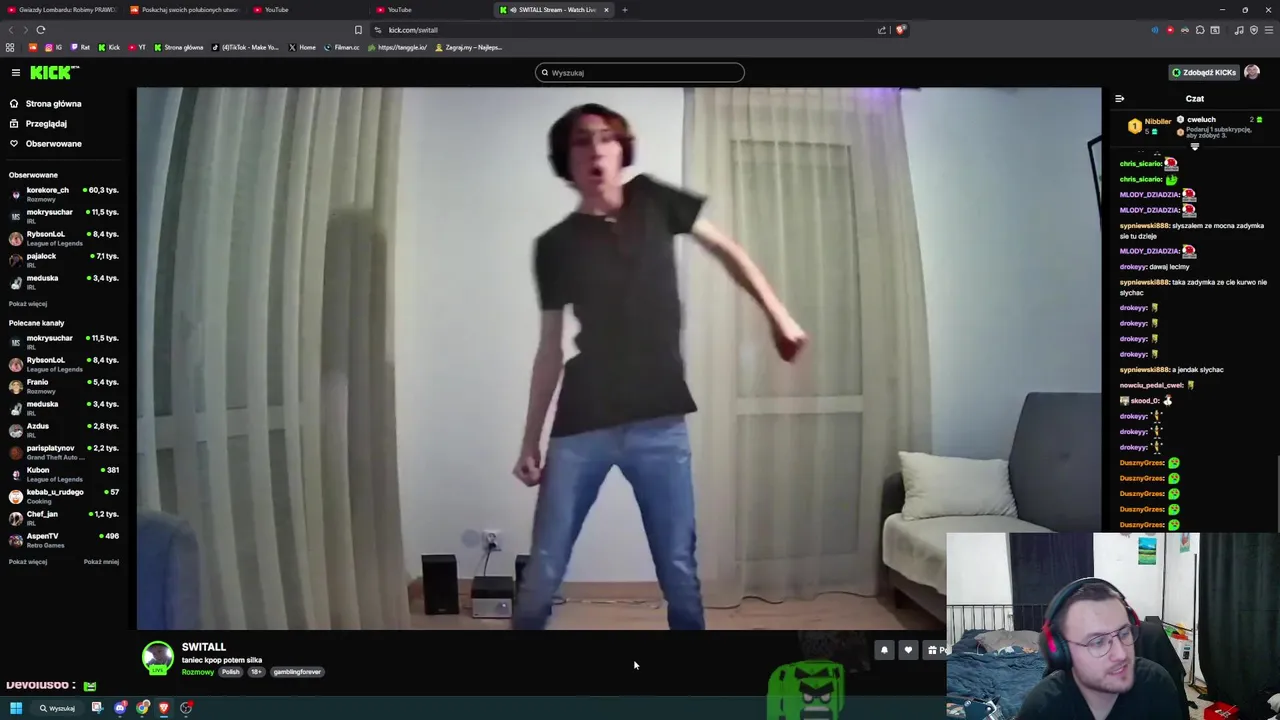Go to Kick home via the KICK logo
This screenshot has height=720, width=1280.
click(54, 72)
